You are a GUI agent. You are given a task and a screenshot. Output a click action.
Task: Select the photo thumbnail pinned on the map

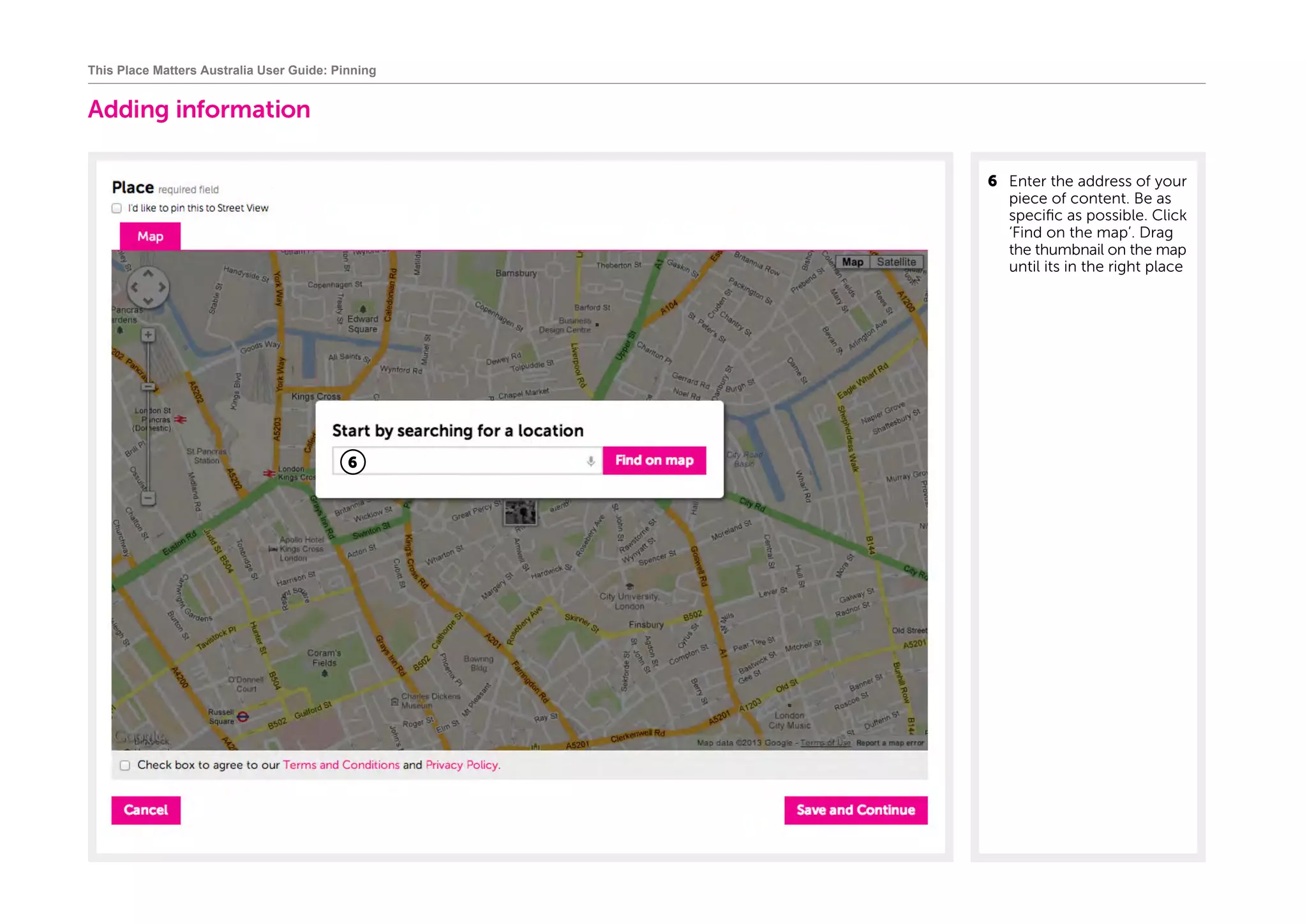point(521,512)
